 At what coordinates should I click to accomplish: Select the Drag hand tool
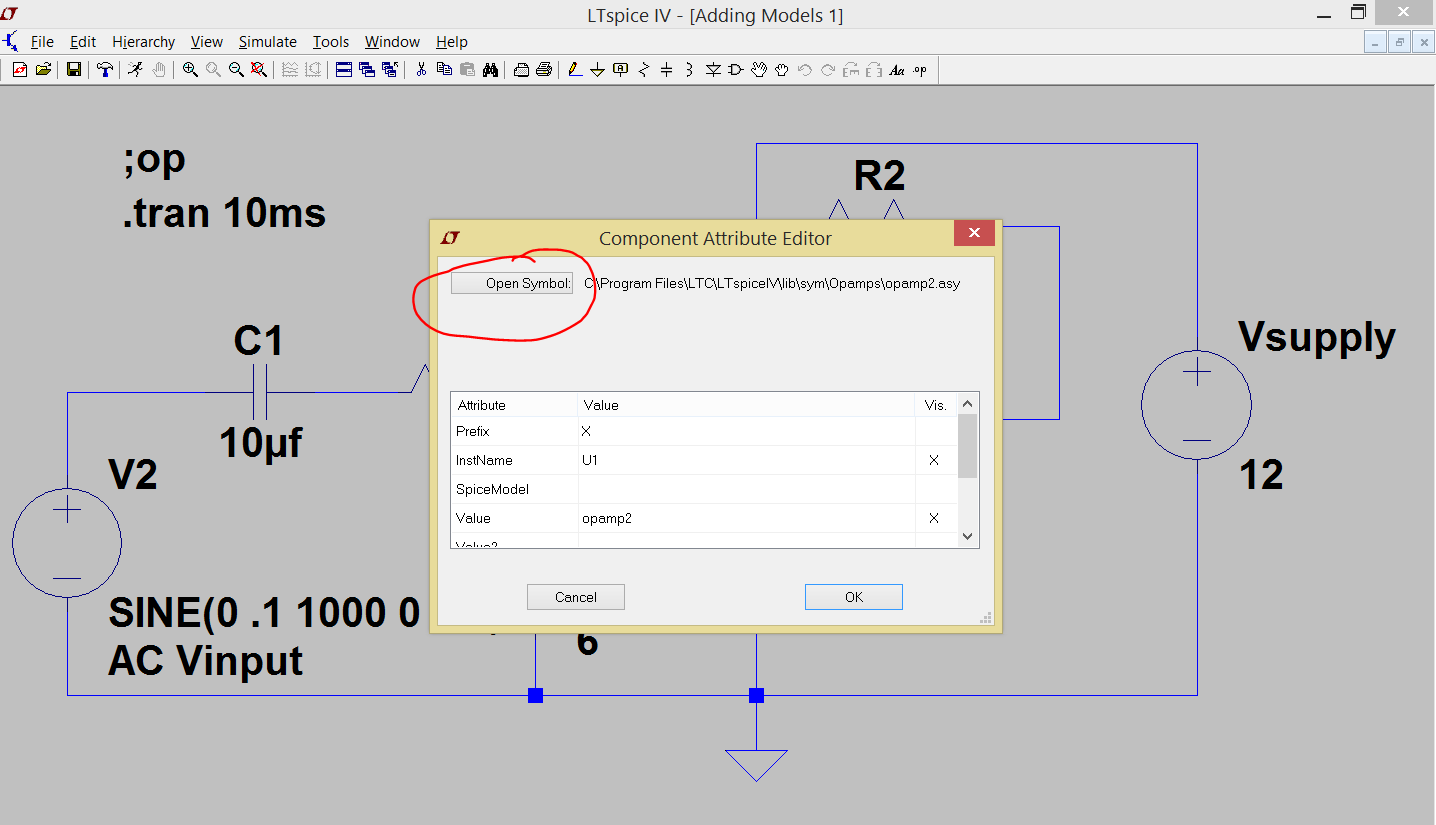pyautogui.click(x=782, y=70)
